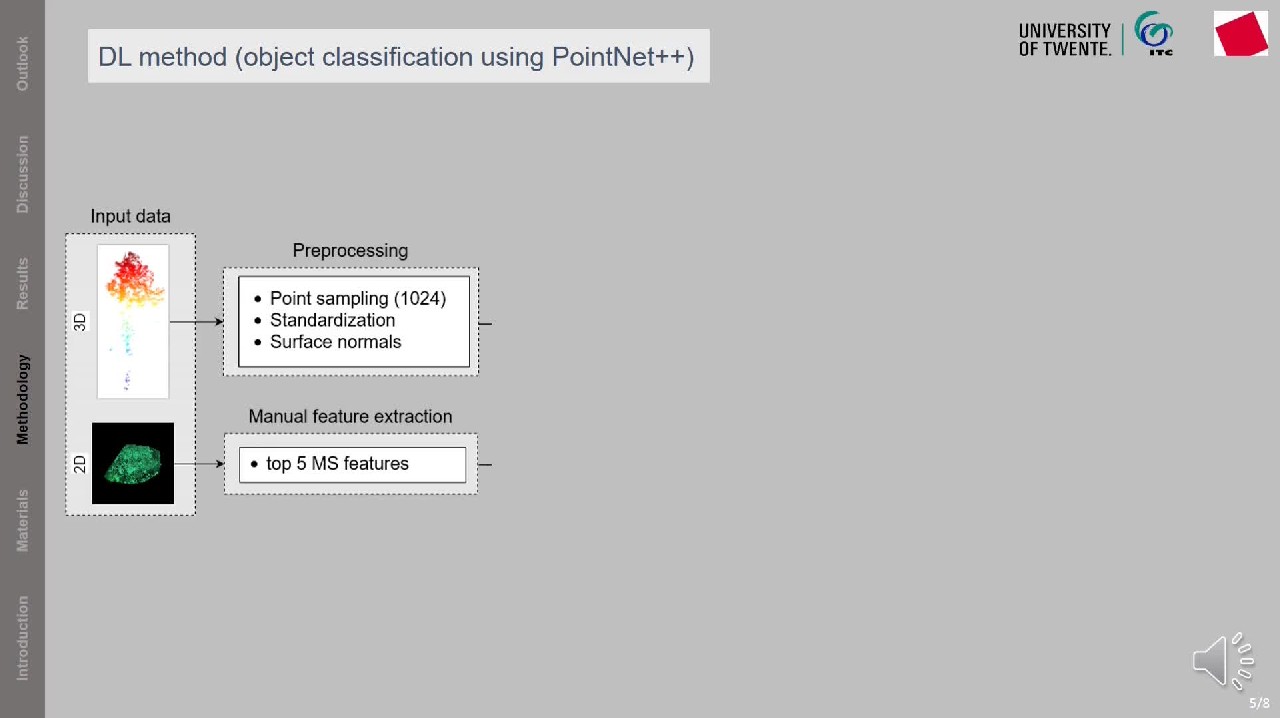Click the Surface normals bullet
This screenshot has width=1280, height=718.
click(335, 342)
